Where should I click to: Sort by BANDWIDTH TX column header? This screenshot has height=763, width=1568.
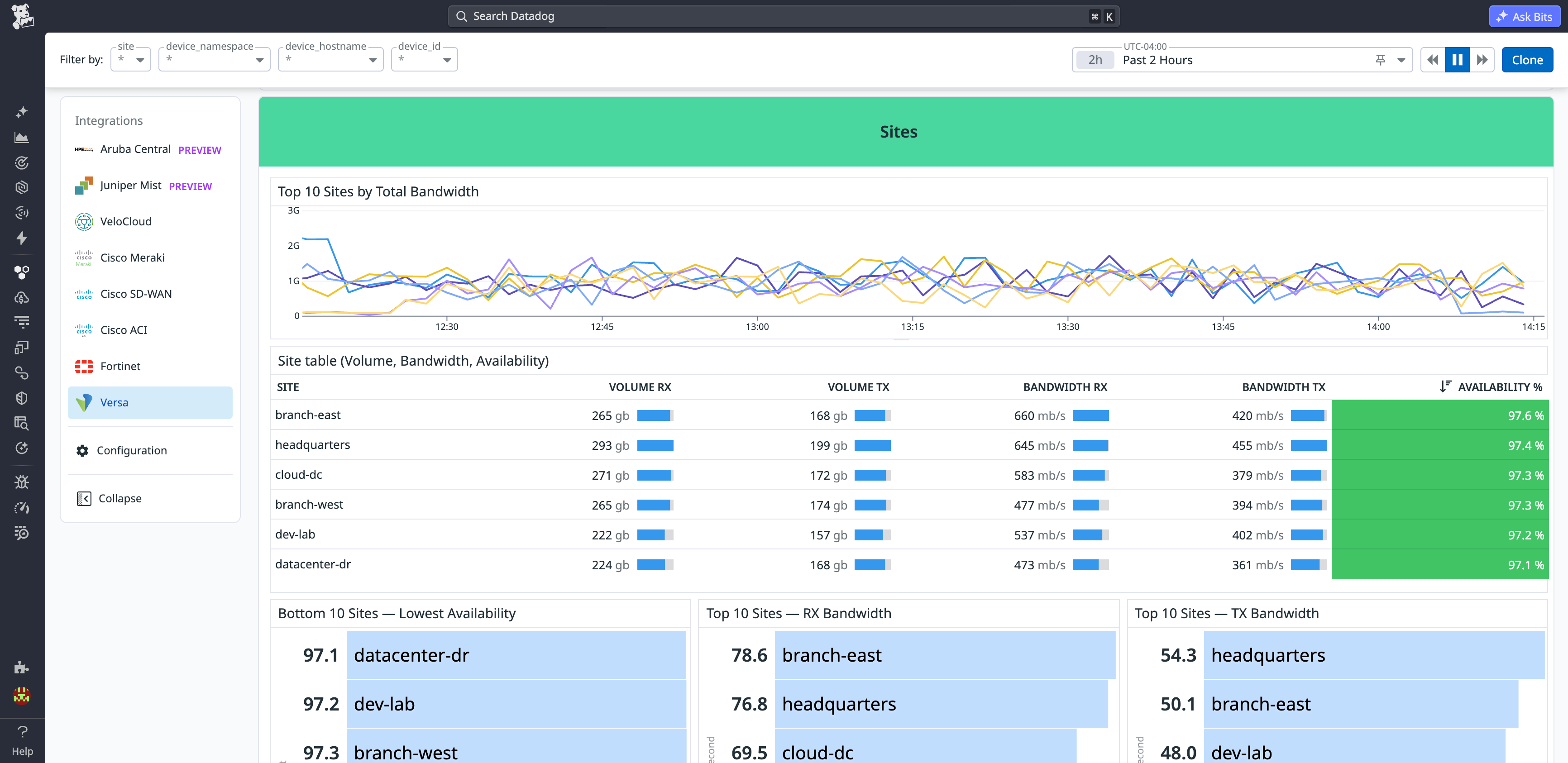(1284, 387)
